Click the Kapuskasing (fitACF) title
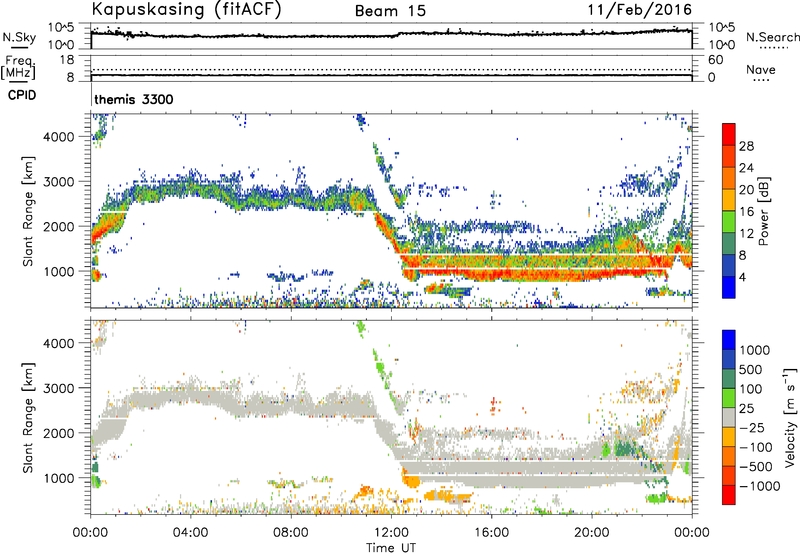The width and height of the screenshot is (800, 554). 186,10
